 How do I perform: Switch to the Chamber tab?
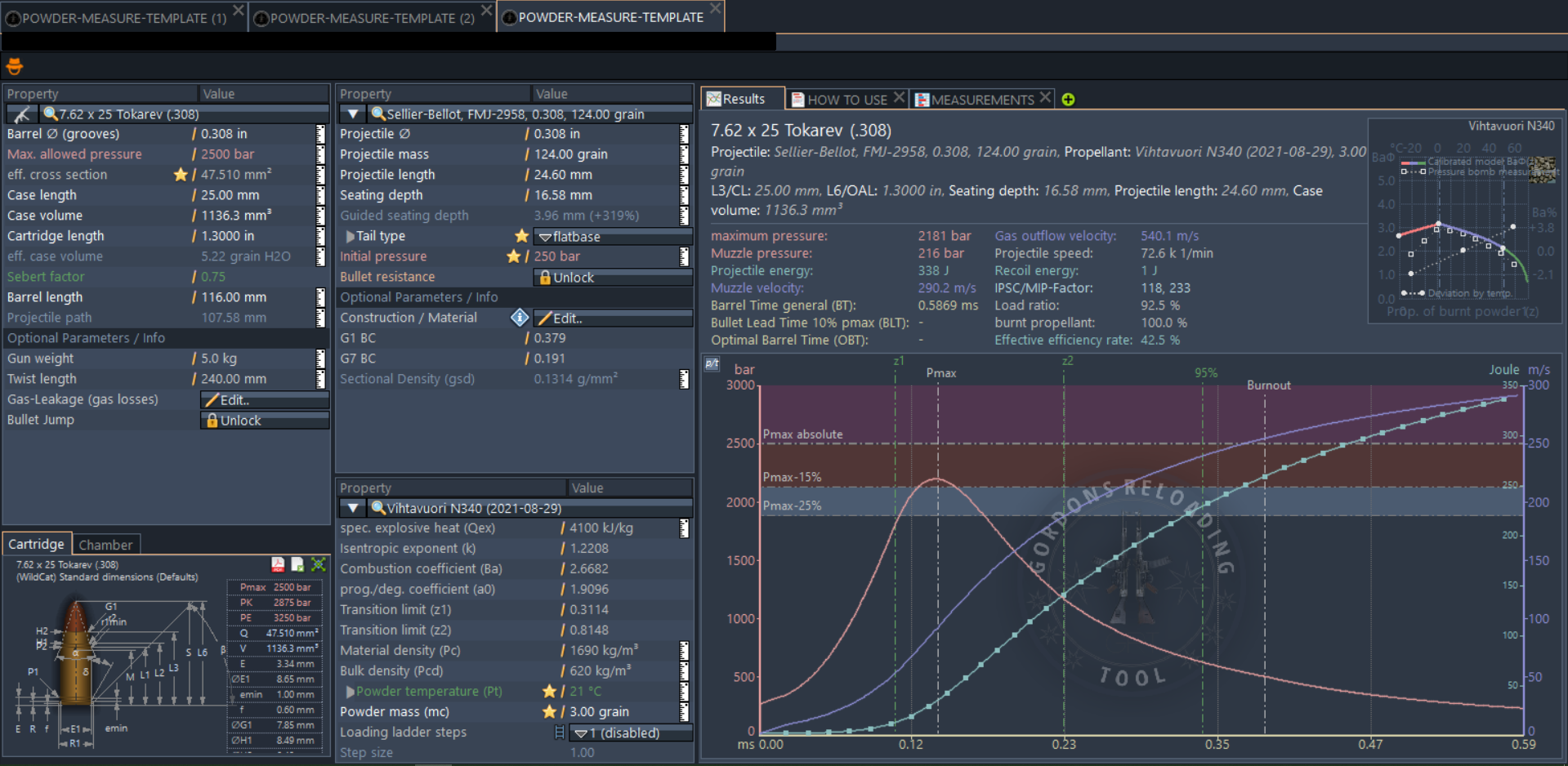pos(105,545)
